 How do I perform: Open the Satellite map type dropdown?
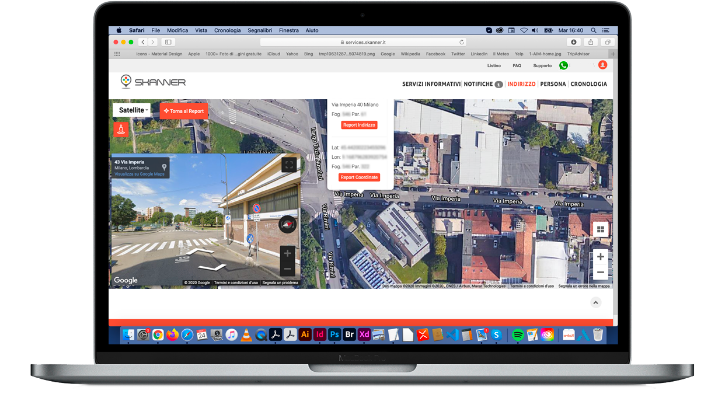(132, 110)
